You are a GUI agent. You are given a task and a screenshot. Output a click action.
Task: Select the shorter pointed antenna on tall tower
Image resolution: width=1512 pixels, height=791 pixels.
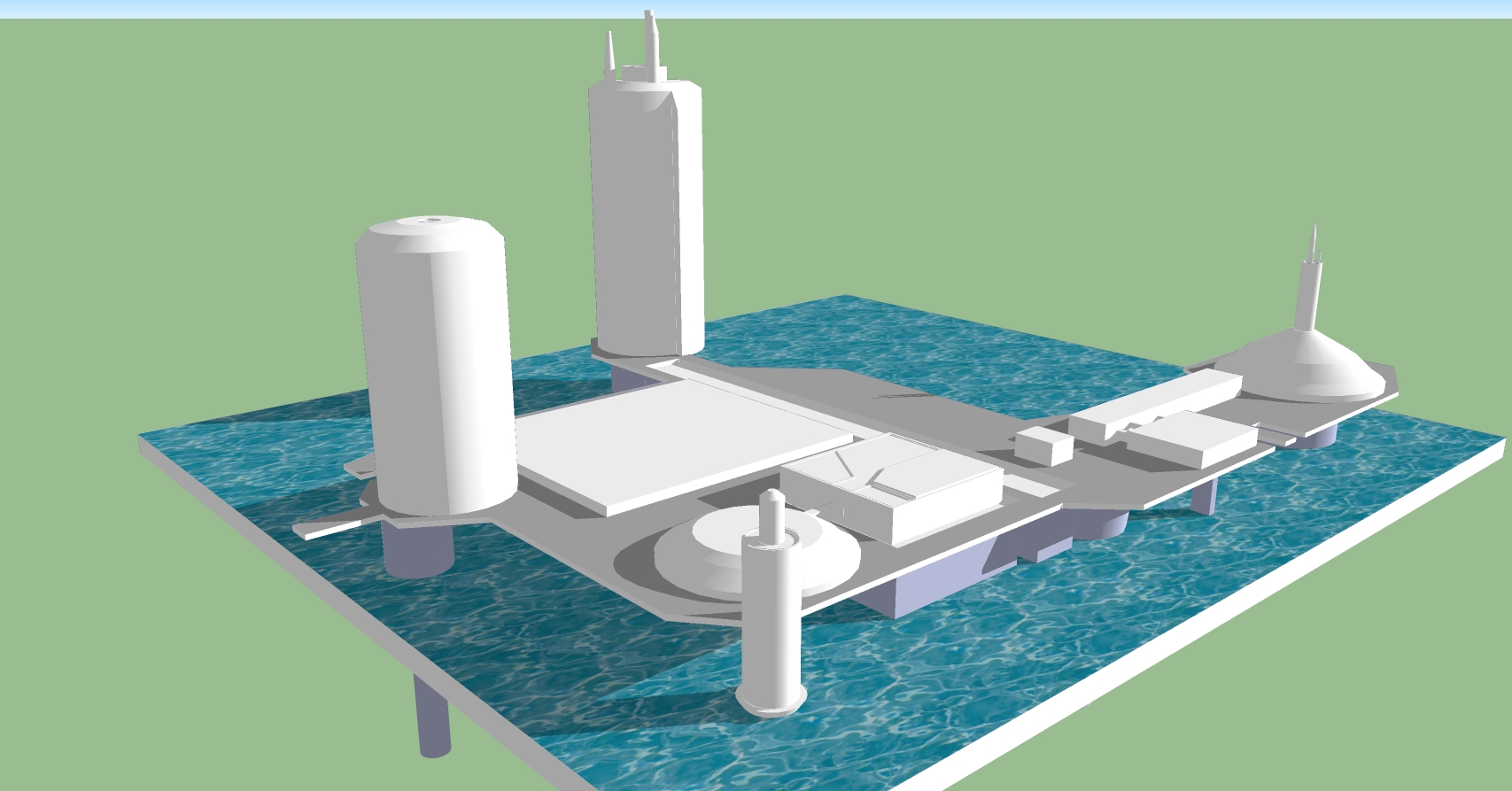[609, 53]
